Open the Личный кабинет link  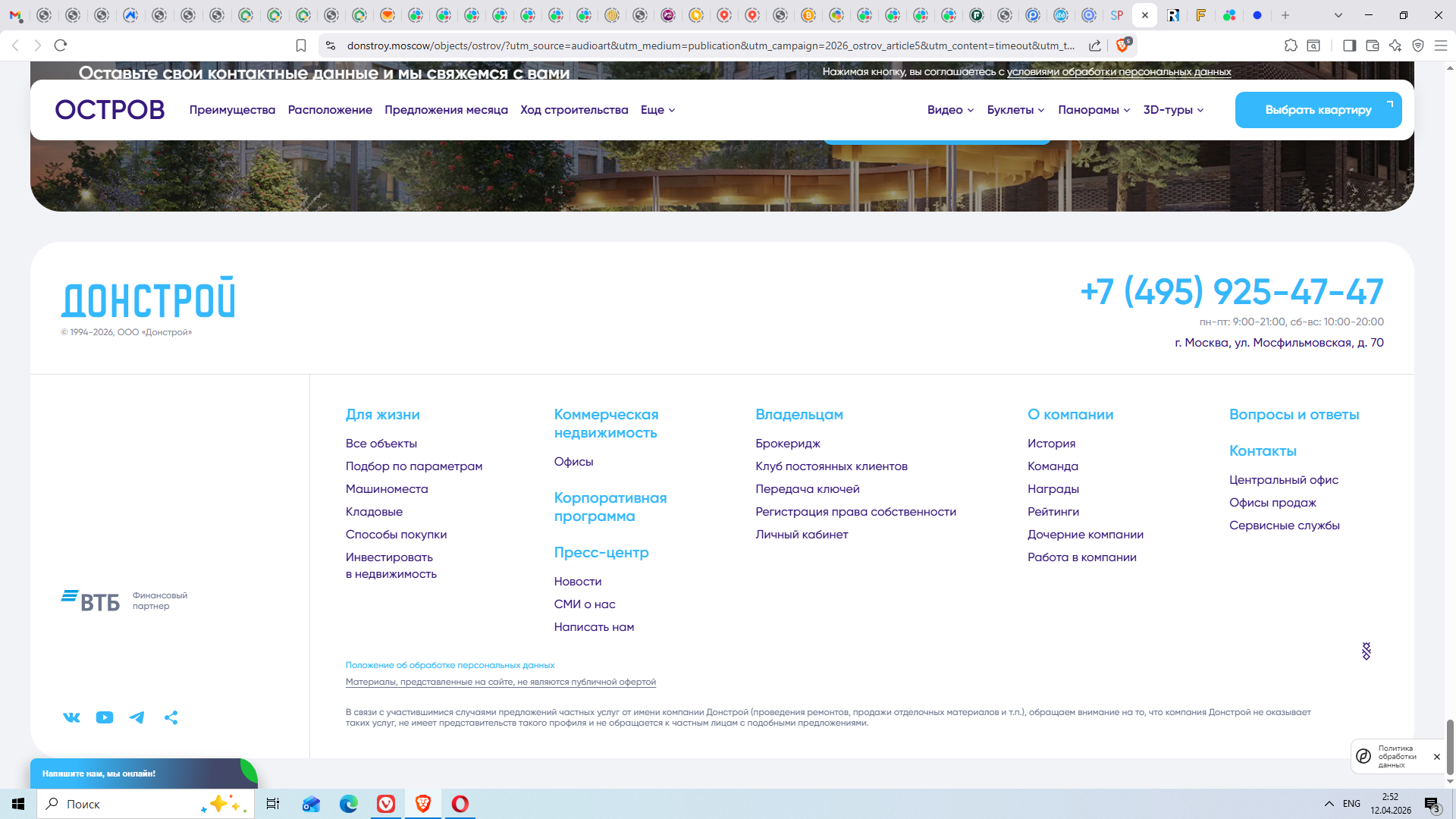(802, 535)
